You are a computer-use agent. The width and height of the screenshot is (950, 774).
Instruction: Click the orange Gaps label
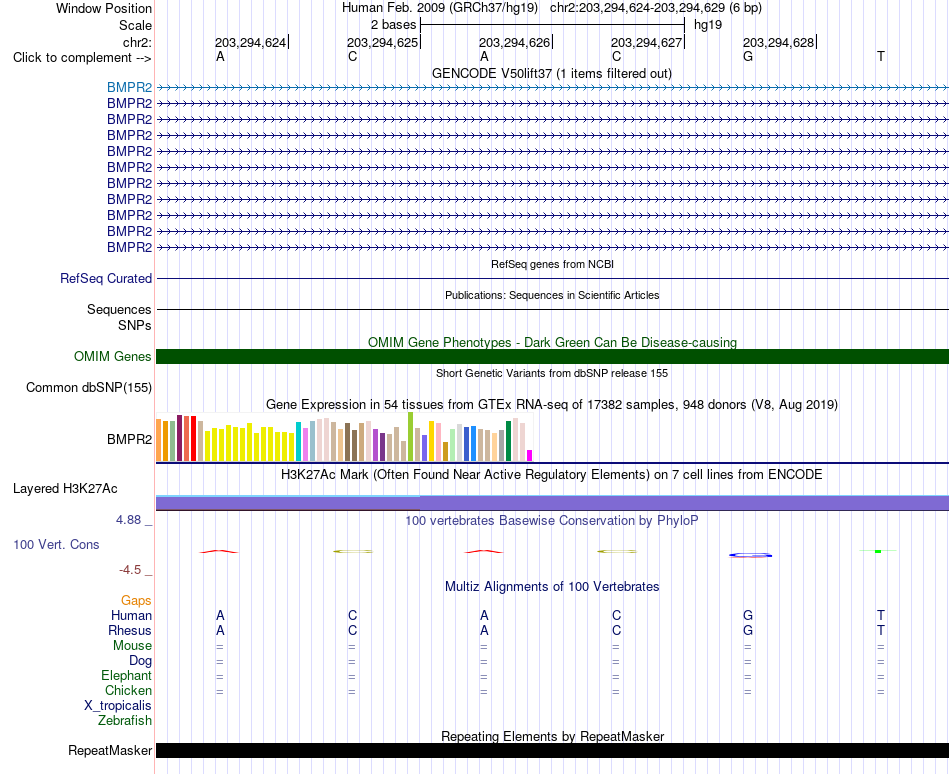tap(136, 600)
